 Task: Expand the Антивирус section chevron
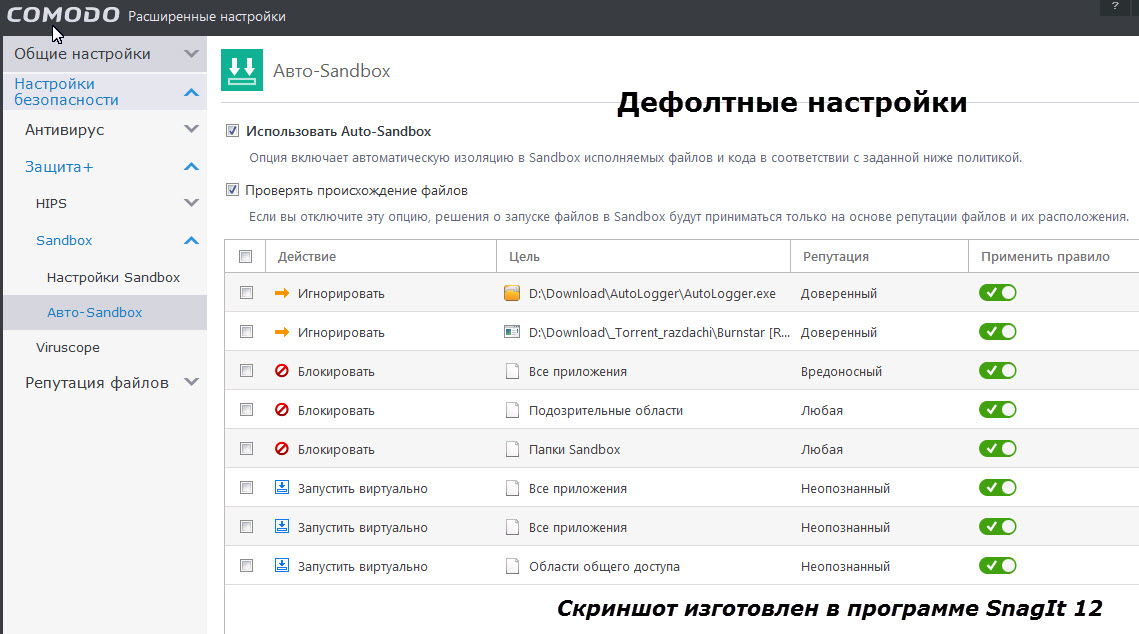pos(191,129)
